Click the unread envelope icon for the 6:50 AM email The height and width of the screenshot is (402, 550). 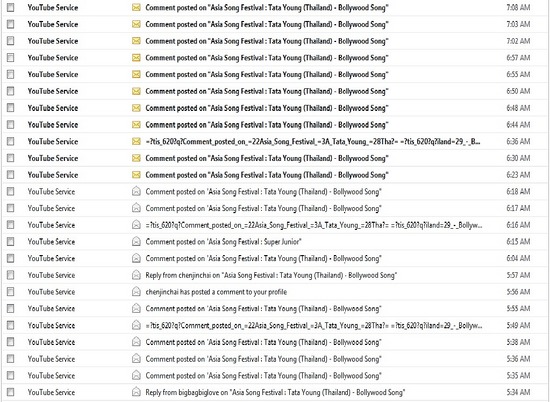(136, 91)
